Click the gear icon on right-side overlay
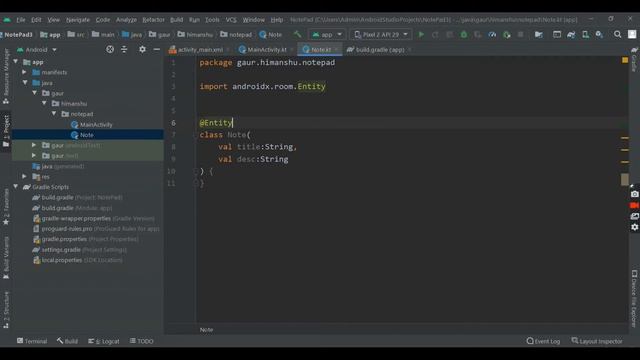The width and height of the screenshot is (640, 360). 634,227
